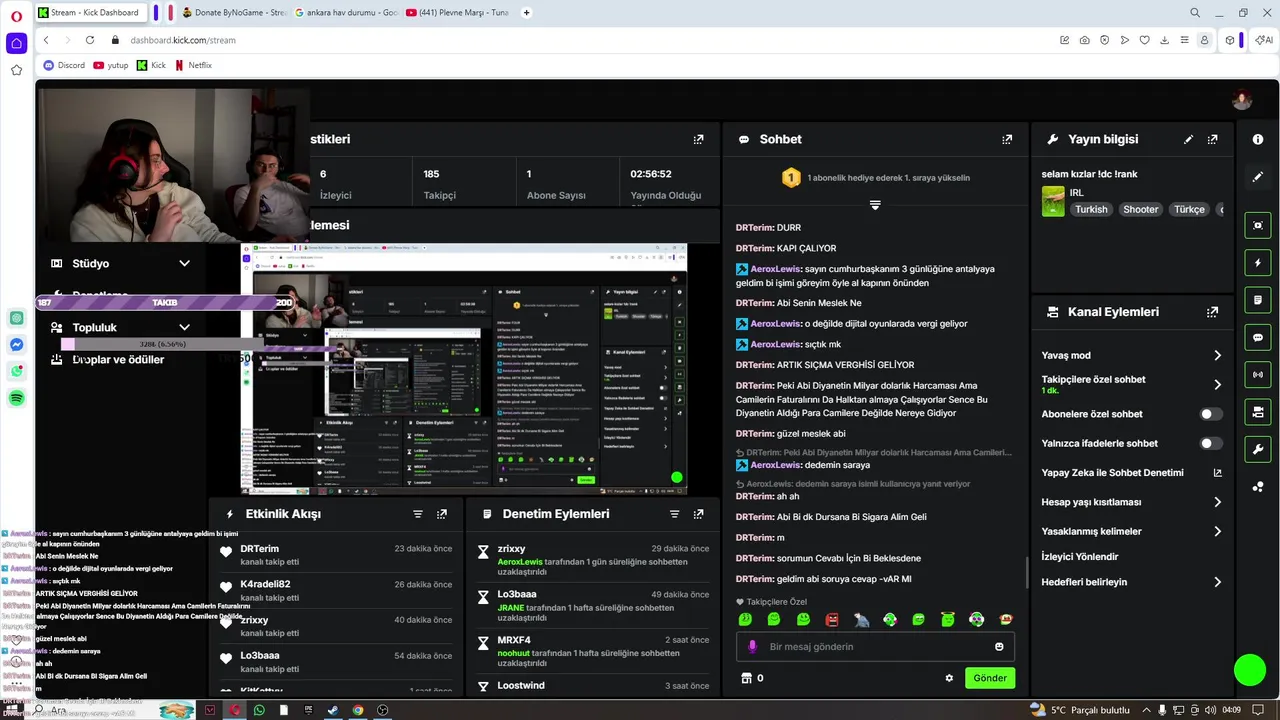The image size is (1280, 720).
Task: Click the Gönder send button
Action: [990, 678]
